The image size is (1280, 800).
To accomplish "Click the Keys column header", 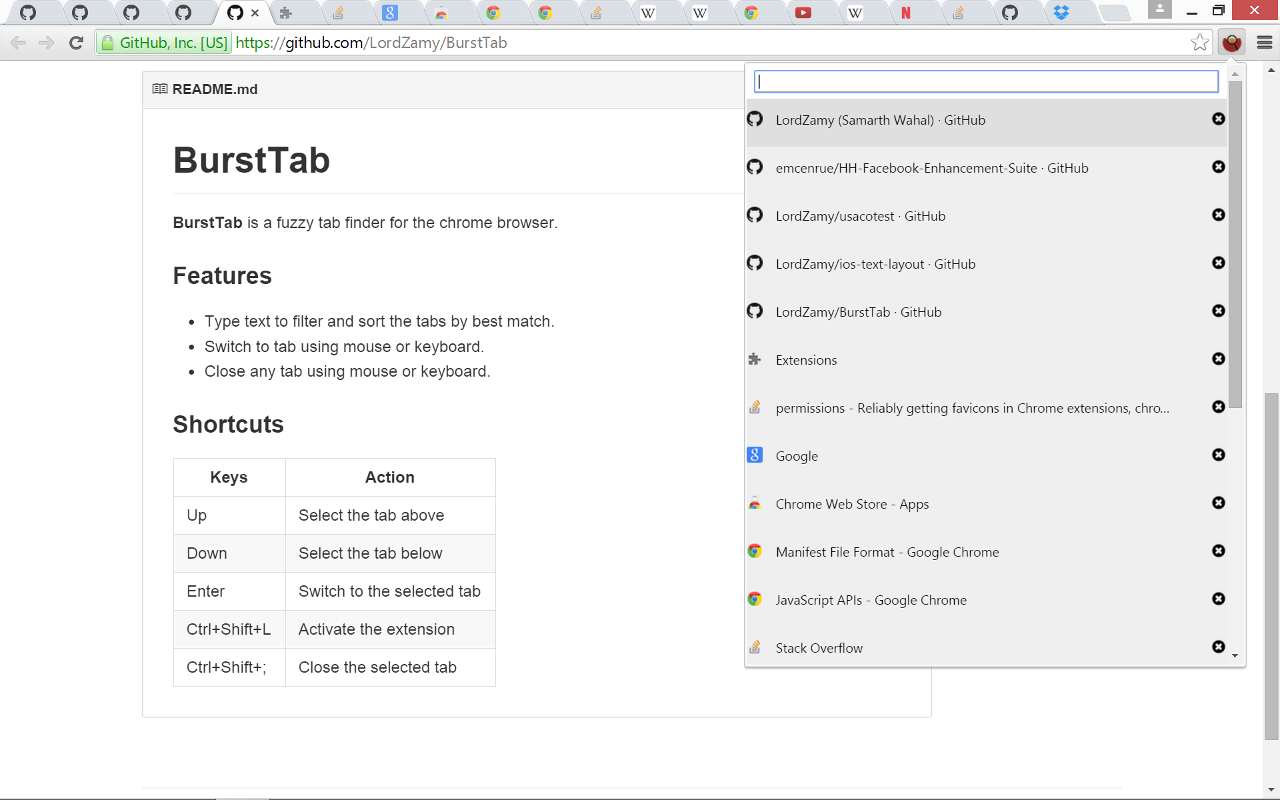I will coord(230,477).
